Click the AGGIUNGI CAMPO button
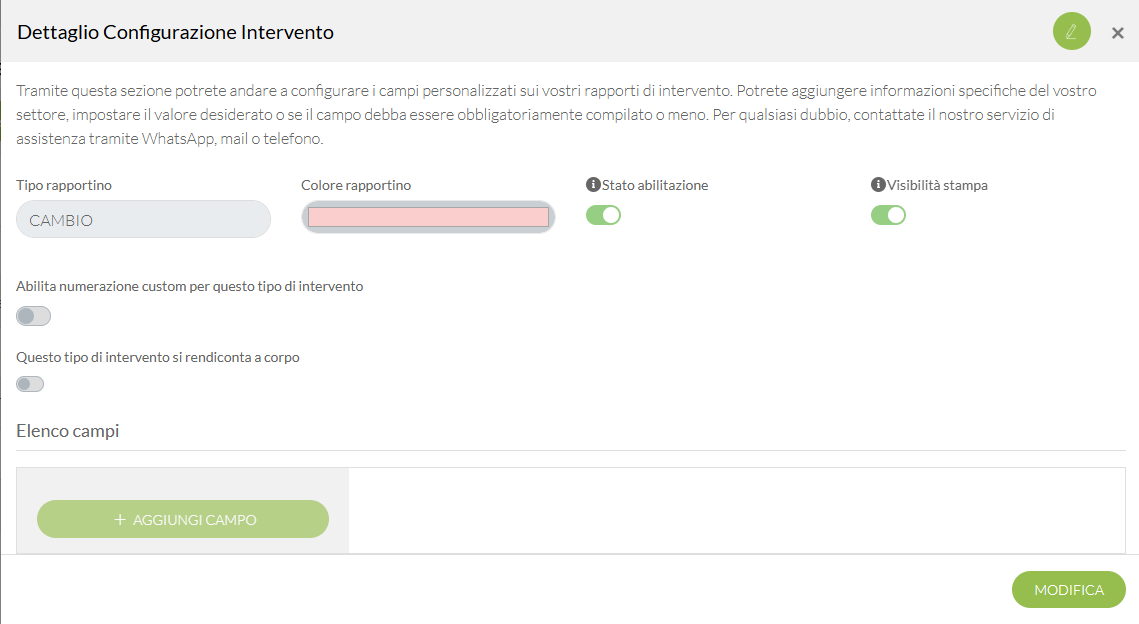The height and width of the screenshot is (624, 1139). point(183,519)
